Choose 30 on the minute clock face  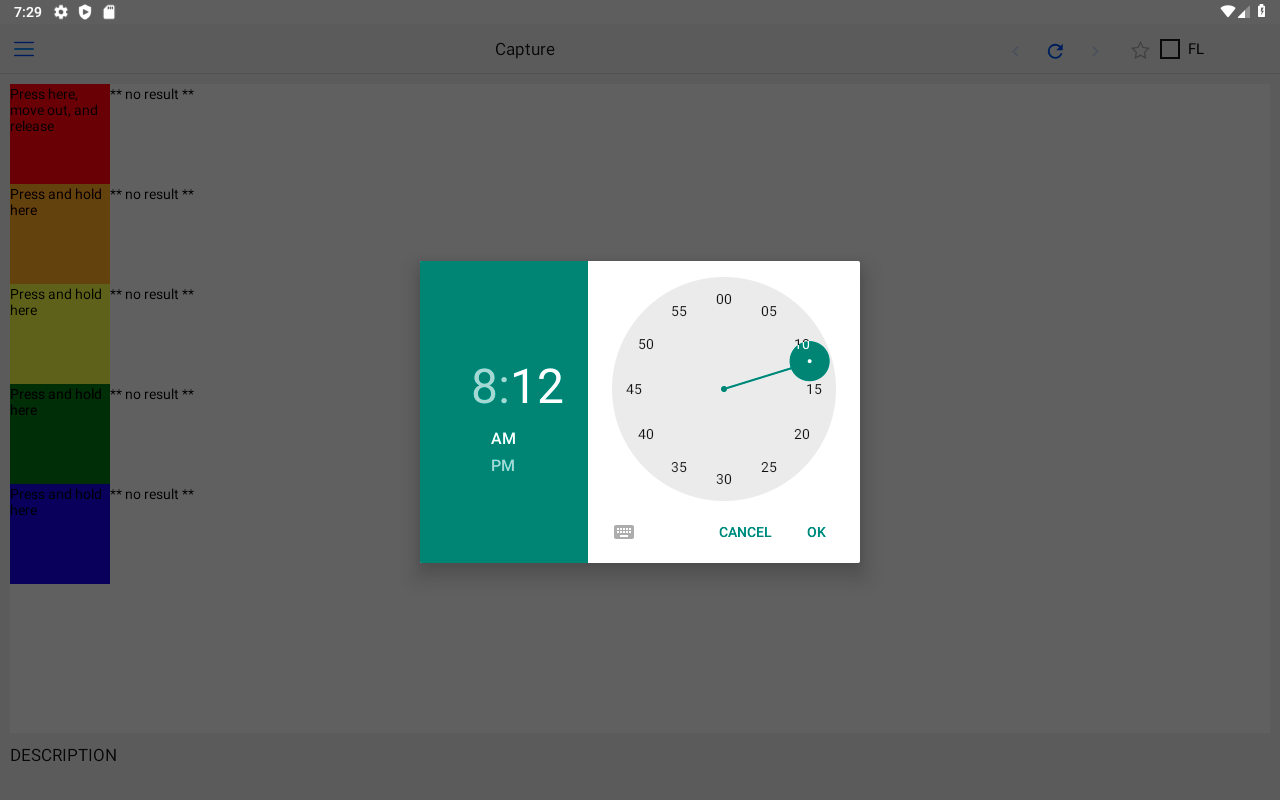[723, 479]
